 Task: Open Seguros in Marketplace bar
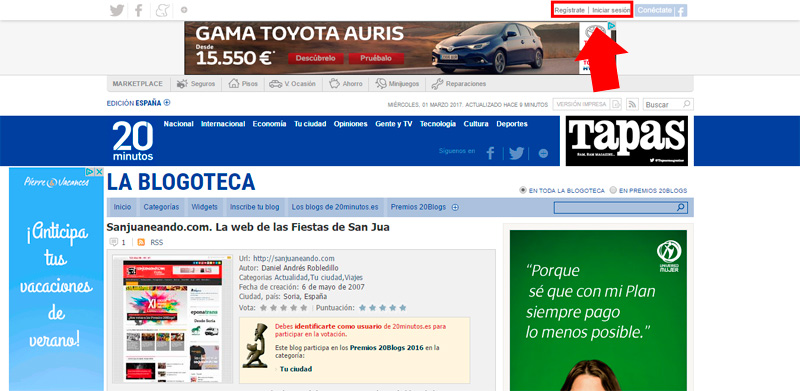[x=196, y=84]
